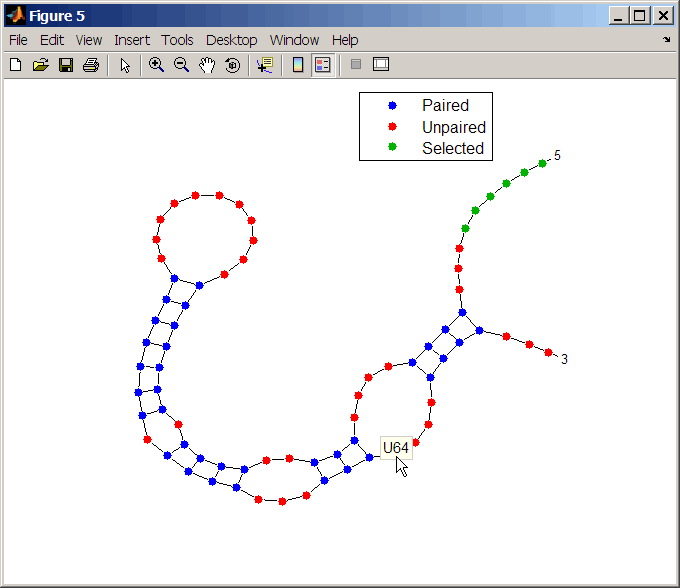
Task: Click the New Figure icon
Action: coord(16,65)
